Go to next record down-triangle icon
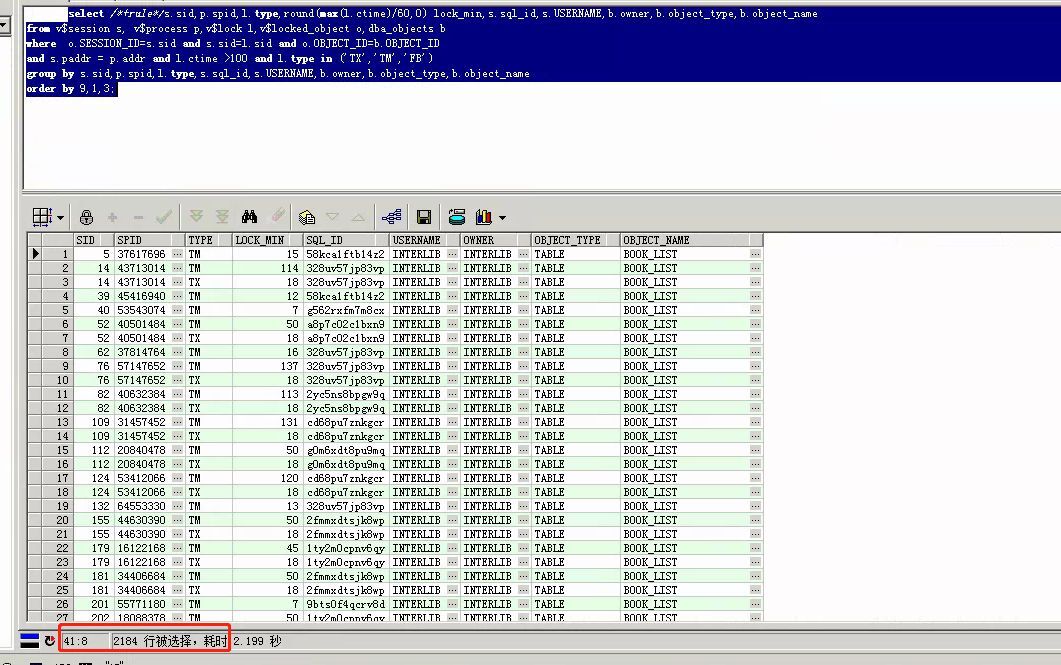 pos(332,217)
